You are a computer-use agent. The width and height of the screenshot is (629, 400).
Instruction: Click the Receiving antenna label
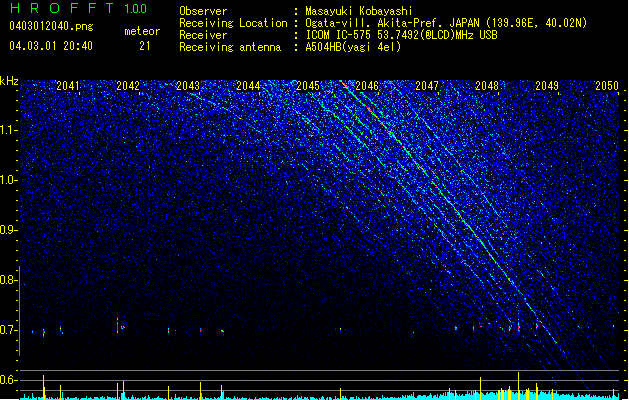[230, 47]
